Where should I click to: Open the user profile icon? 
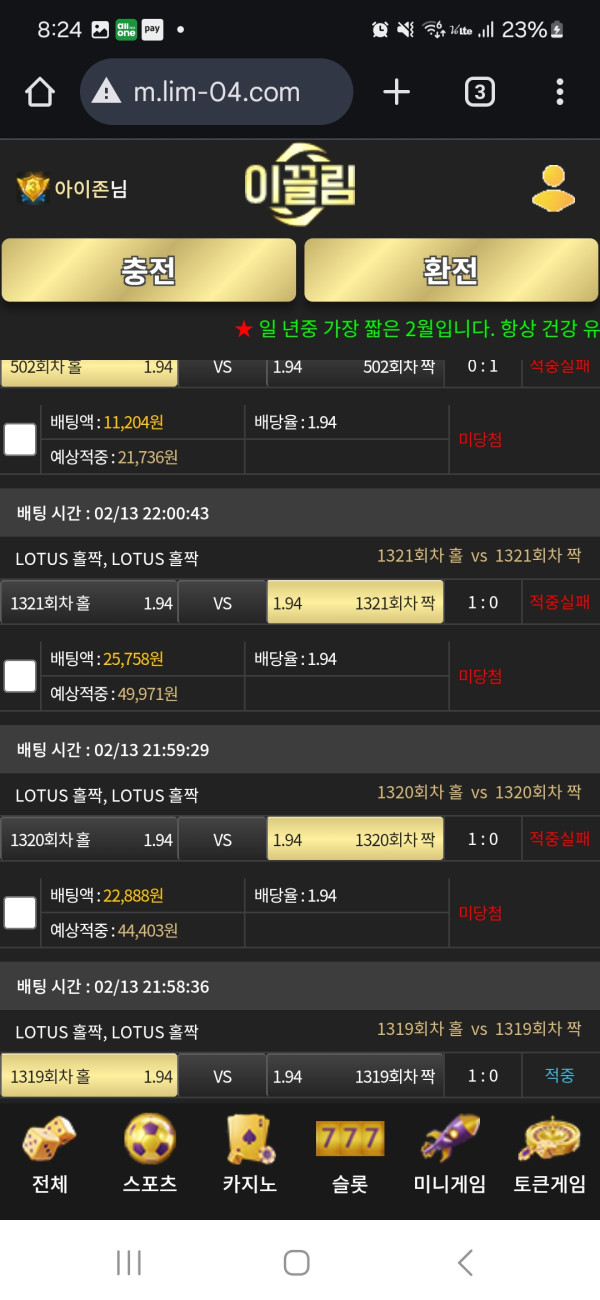click(553, 188)
